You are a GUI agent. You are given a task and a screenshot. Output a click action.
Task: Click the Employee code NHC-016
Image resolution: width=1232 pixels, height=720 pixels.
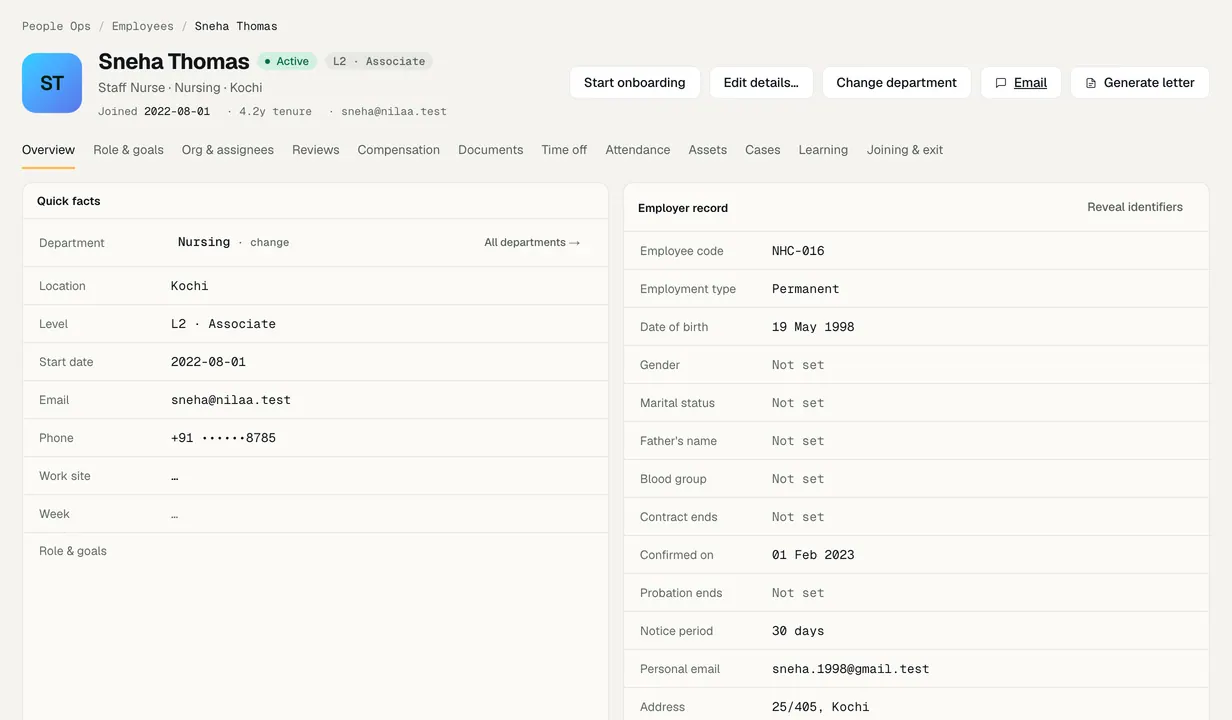[x=798, y=251]
